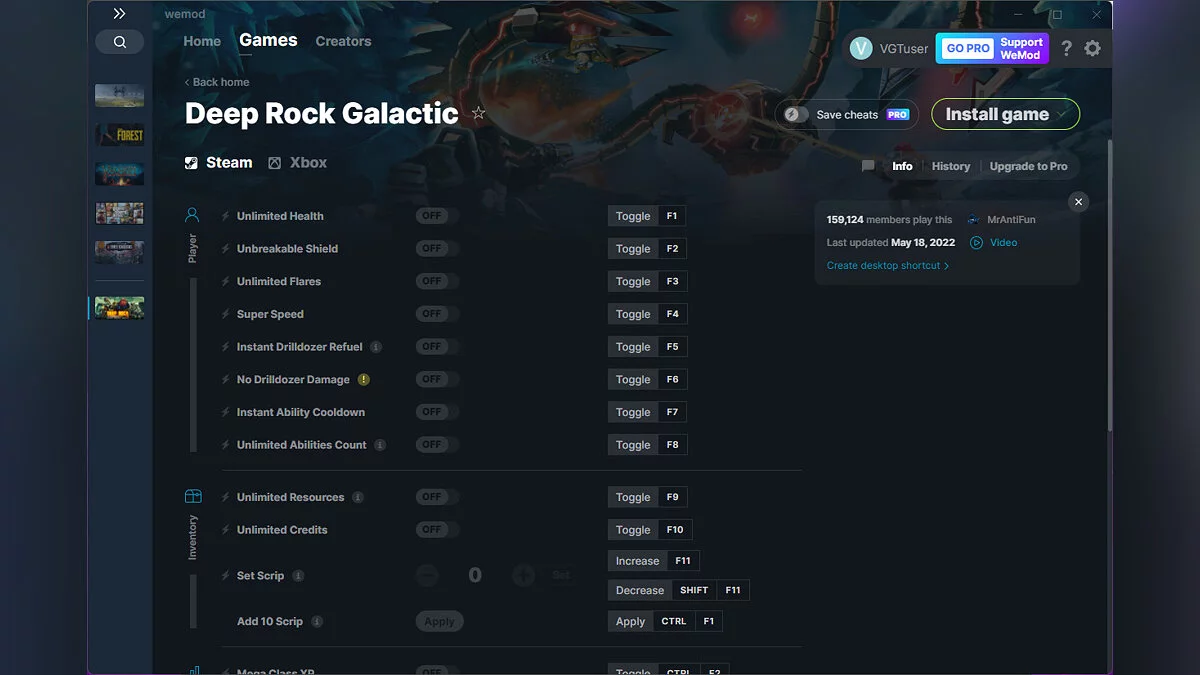Click the Apply button for Add 10 Scrip
The height and width of the screenshot is (675, 1200).
(x=439, y=621)
